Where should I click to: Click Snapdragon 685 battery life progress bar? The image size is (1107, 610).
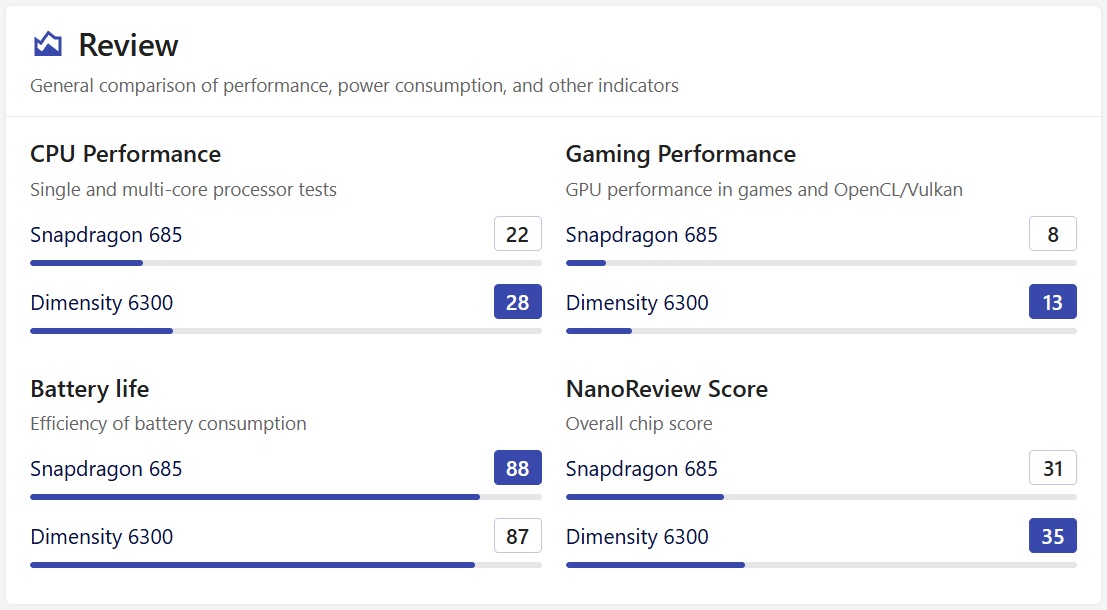285,497
